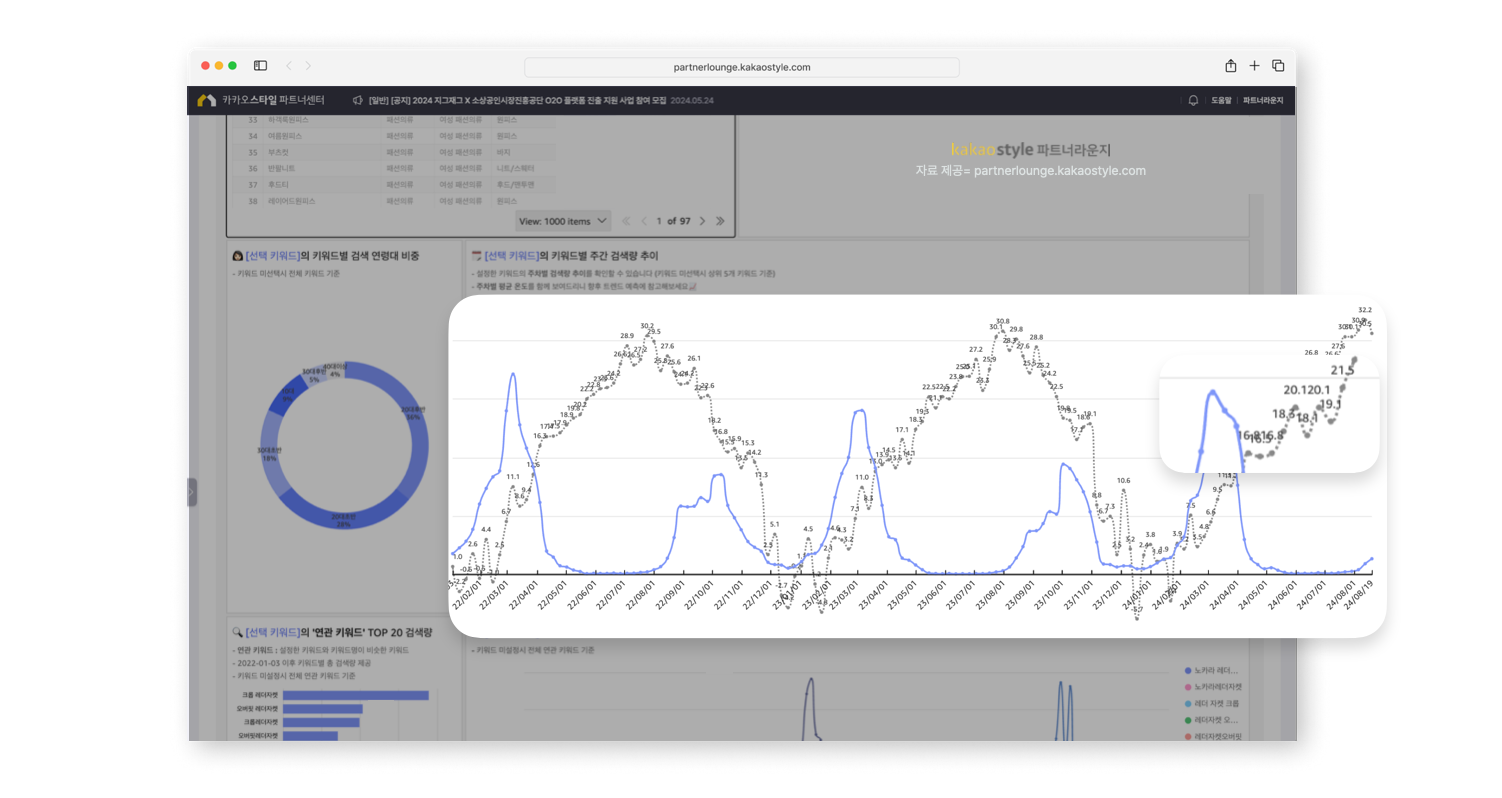Open the 파트너라운지 link in header
Viewport: 1502px width, 798px height.
coord(1263,100)
